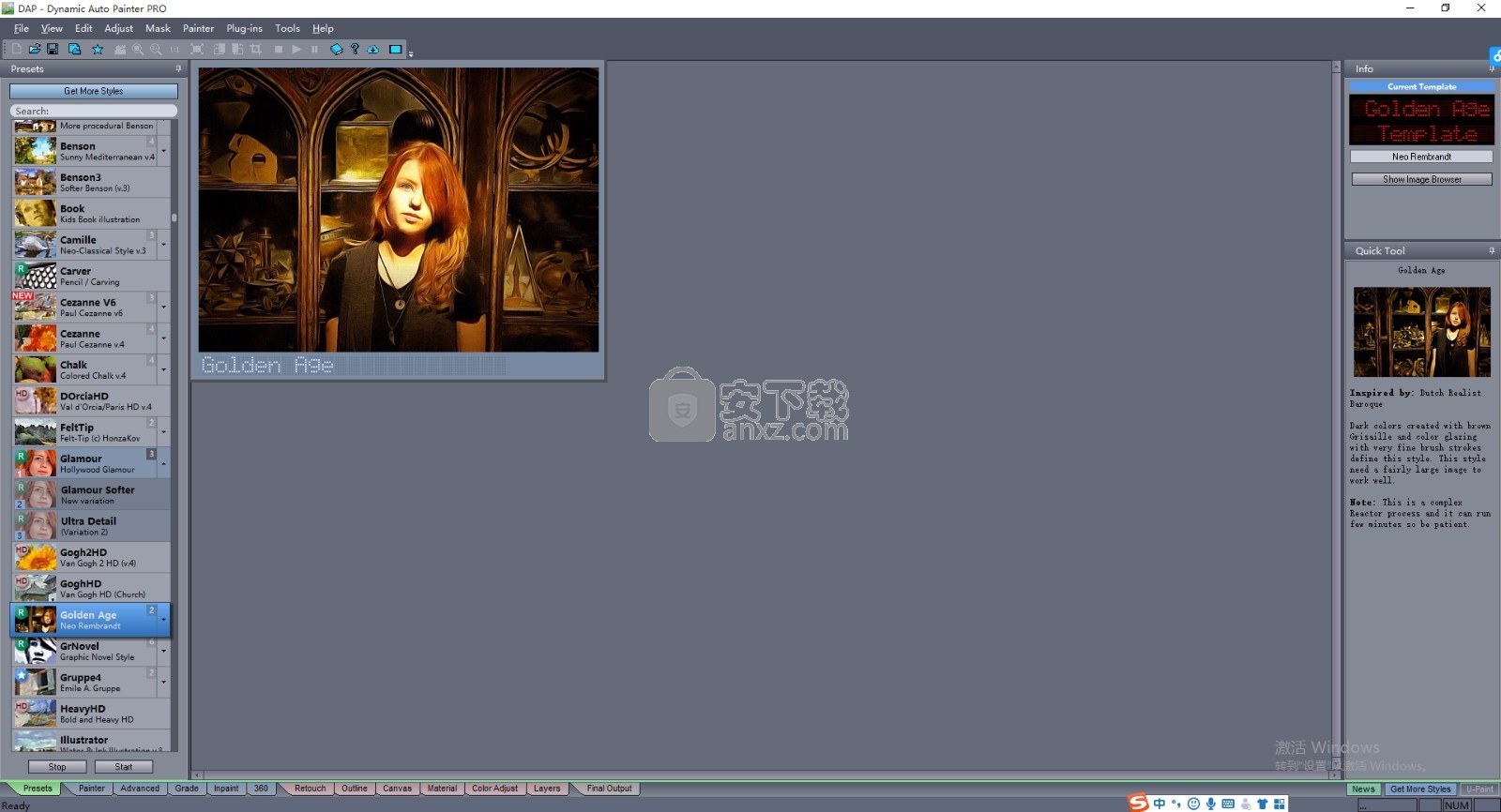Switch to the Final Output tab
1501x812 pixels.
coord(609,789)
